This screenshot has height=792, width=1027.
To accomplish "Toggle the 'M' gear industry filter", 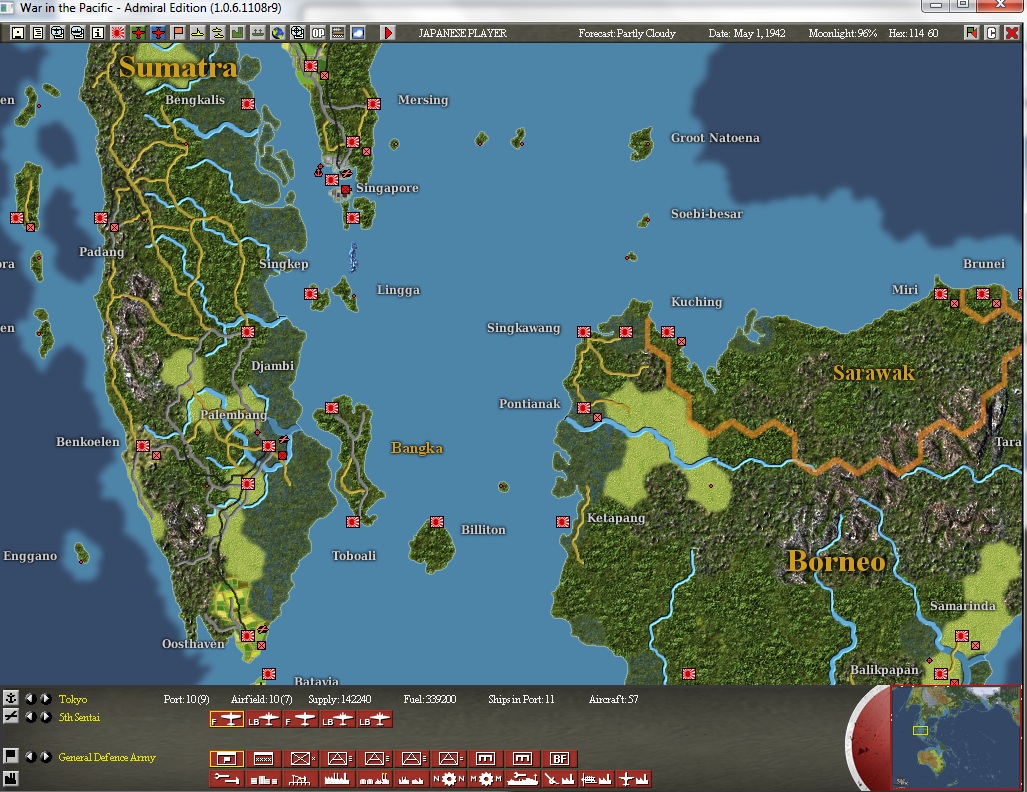I will click(x=485, y=779).
